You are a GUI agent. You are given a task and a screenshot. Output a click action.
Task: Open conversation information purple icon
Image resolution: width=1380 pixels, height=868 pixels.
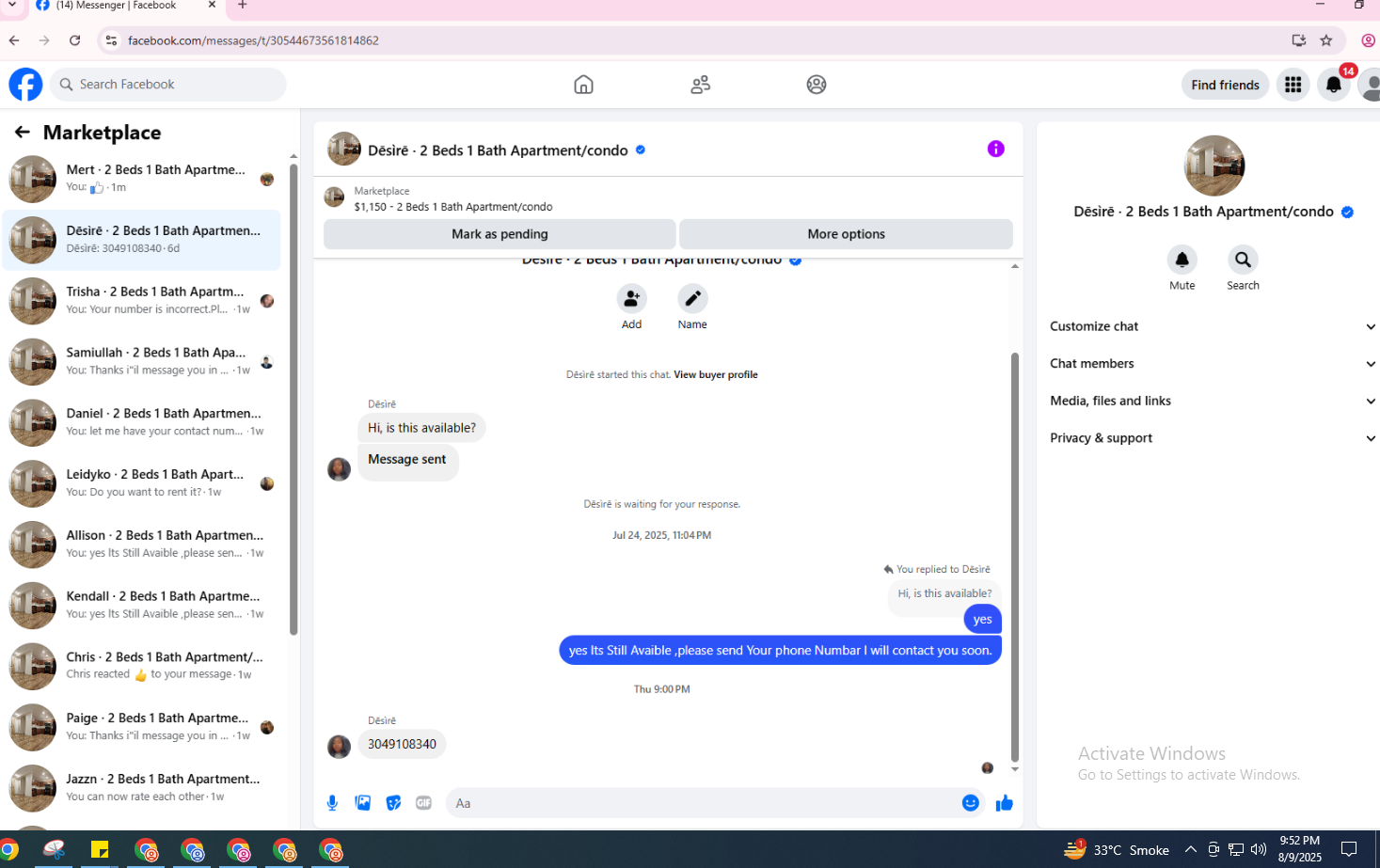[x=995, y=149]
